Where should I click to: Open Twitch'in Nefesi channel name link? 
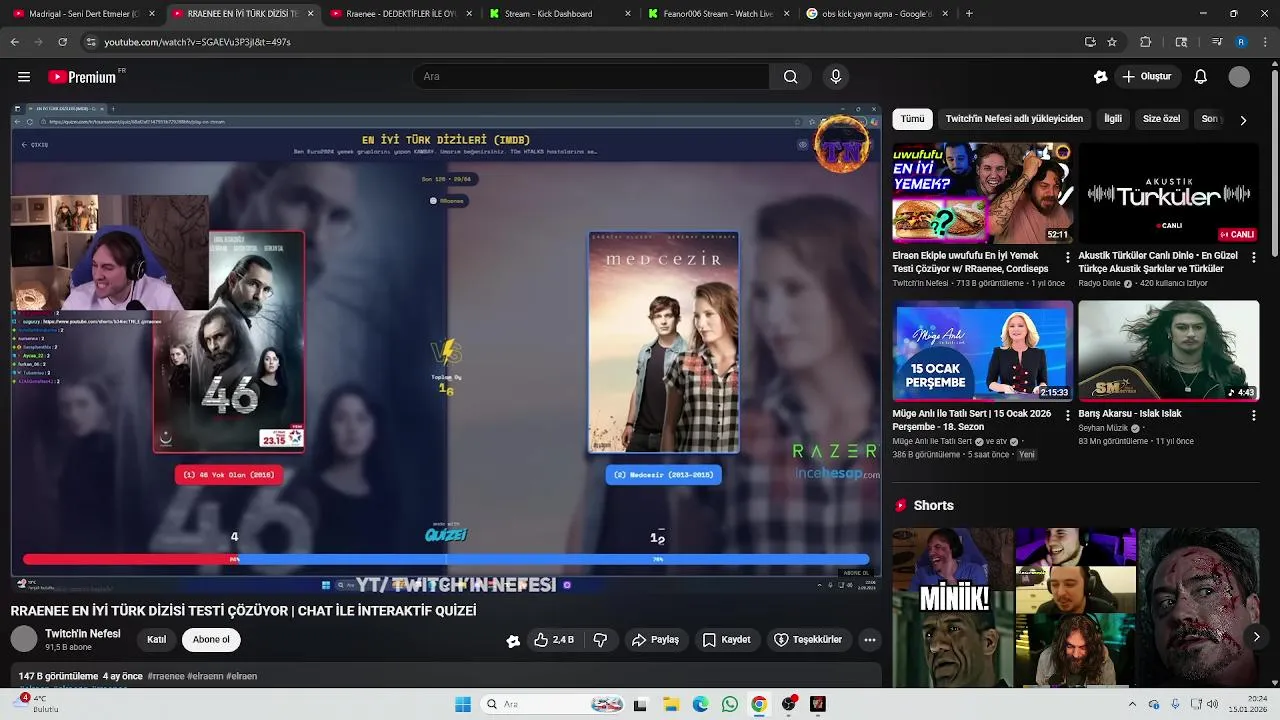pyautogui.click(x=83, y=634)
